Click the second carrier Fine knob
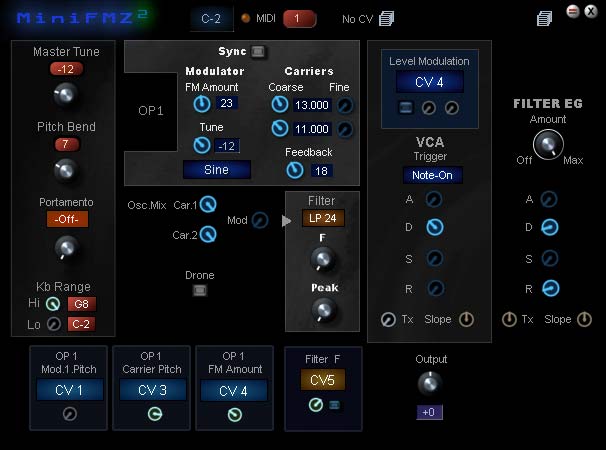Screen dimensions: 606x450 point(345,130)
